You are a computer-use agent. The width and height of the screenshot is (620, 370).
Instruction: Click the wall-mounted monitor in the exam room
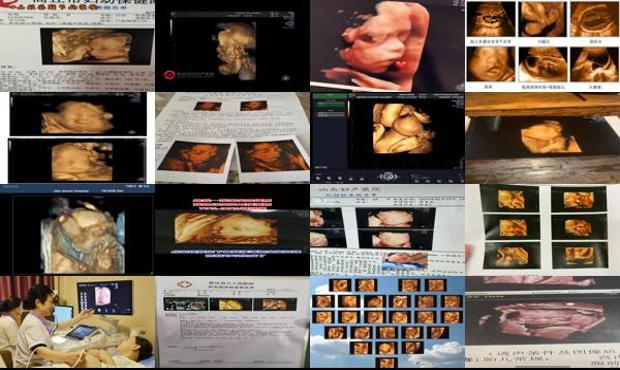click(105, 297)
